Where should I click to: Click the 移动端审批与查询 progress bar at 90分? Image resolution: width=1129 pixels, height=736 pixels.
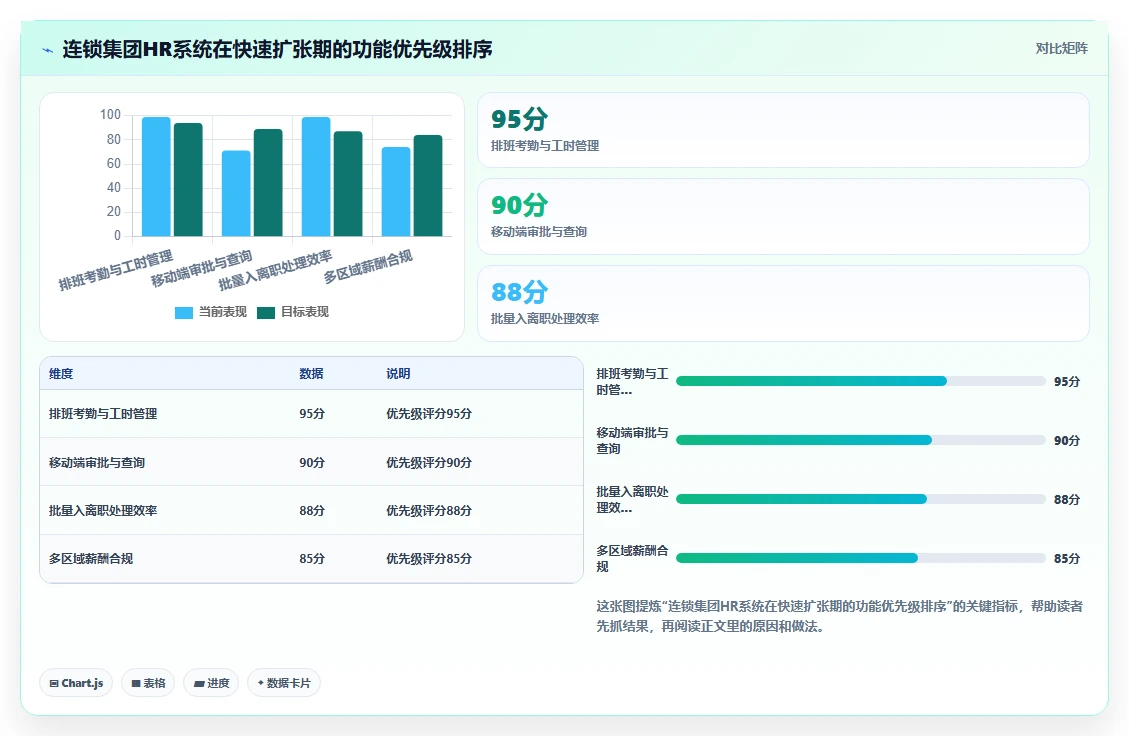860,440
